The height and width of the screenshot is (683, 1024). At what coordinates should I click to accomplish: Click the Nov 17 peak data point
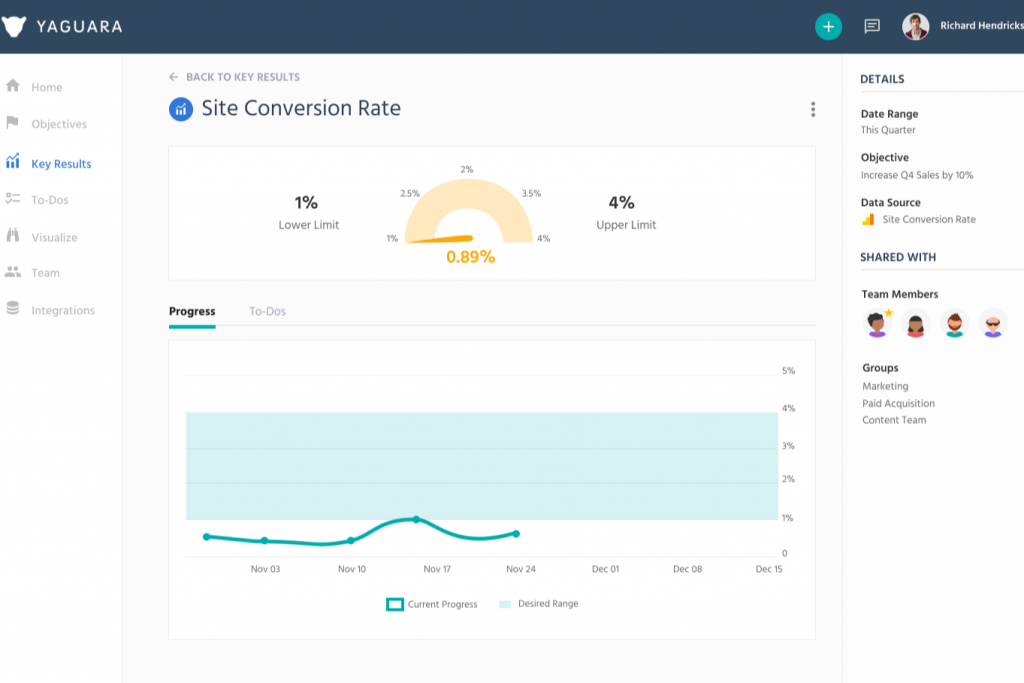416,519
